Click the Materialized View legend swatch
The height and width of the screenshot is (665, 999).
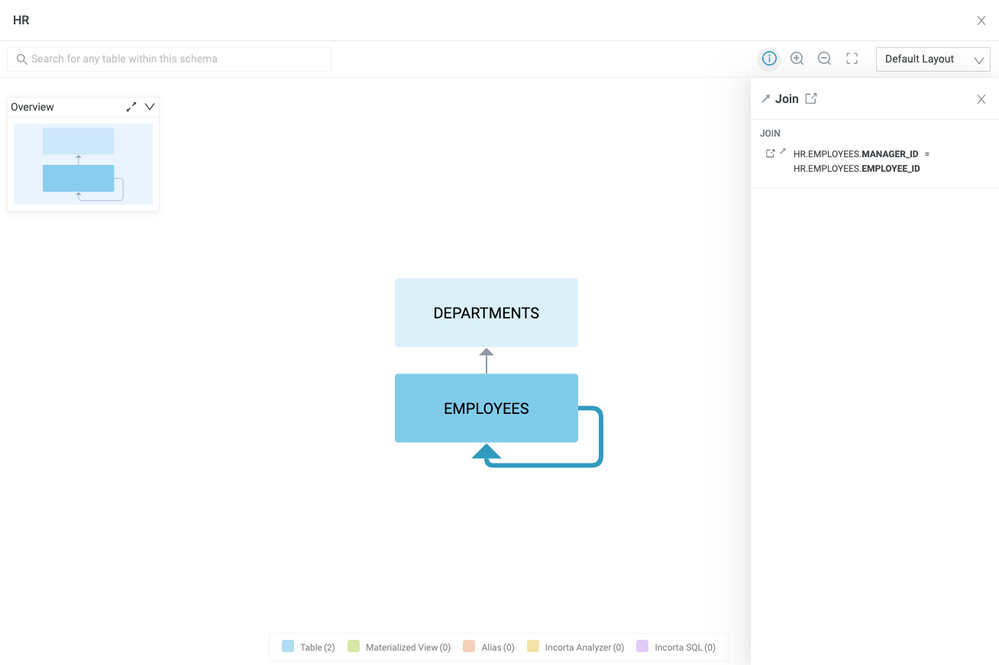[x=354, y=647]
